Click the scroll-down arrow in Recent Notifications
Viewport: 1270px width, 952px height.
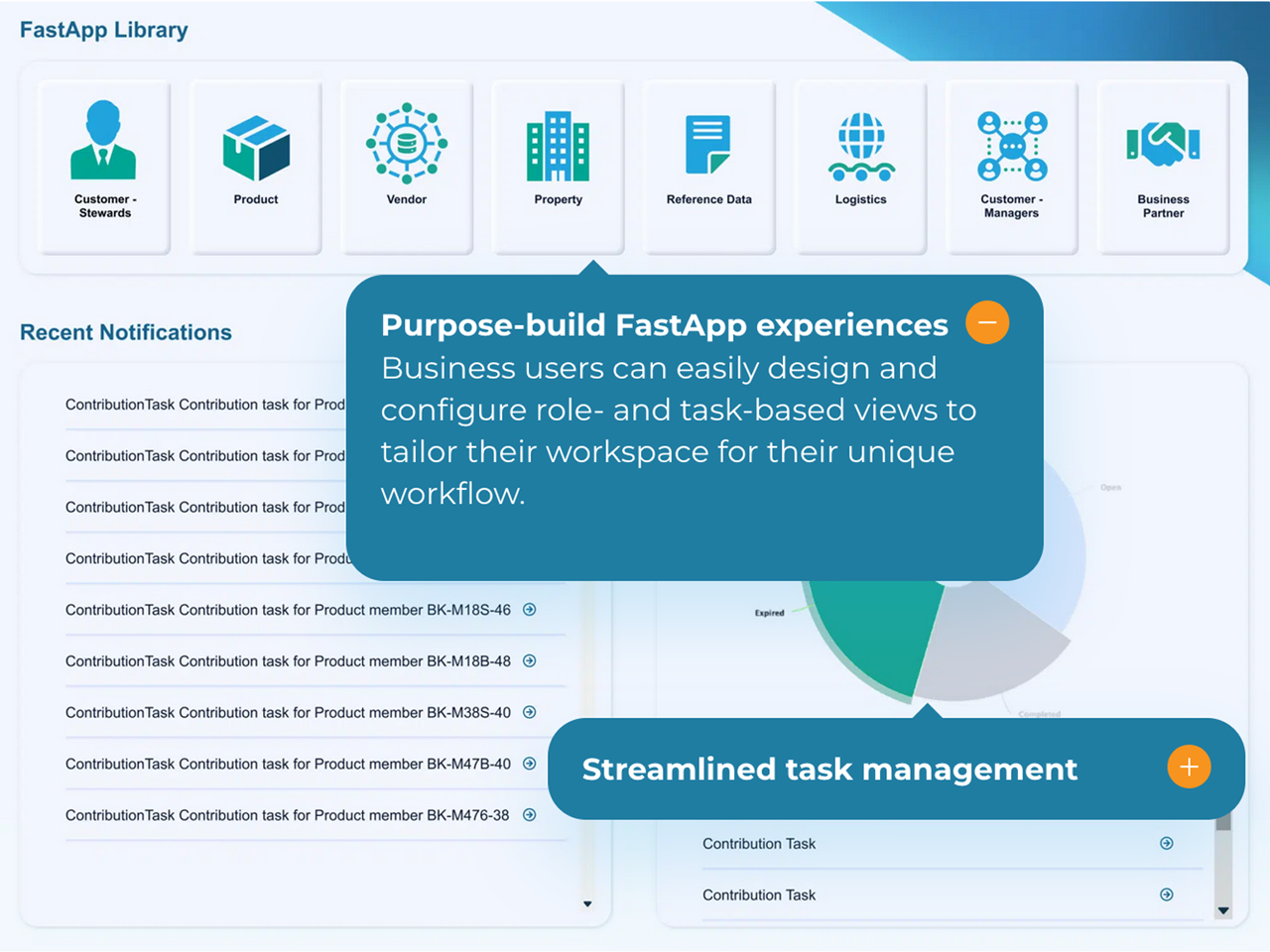587,903
